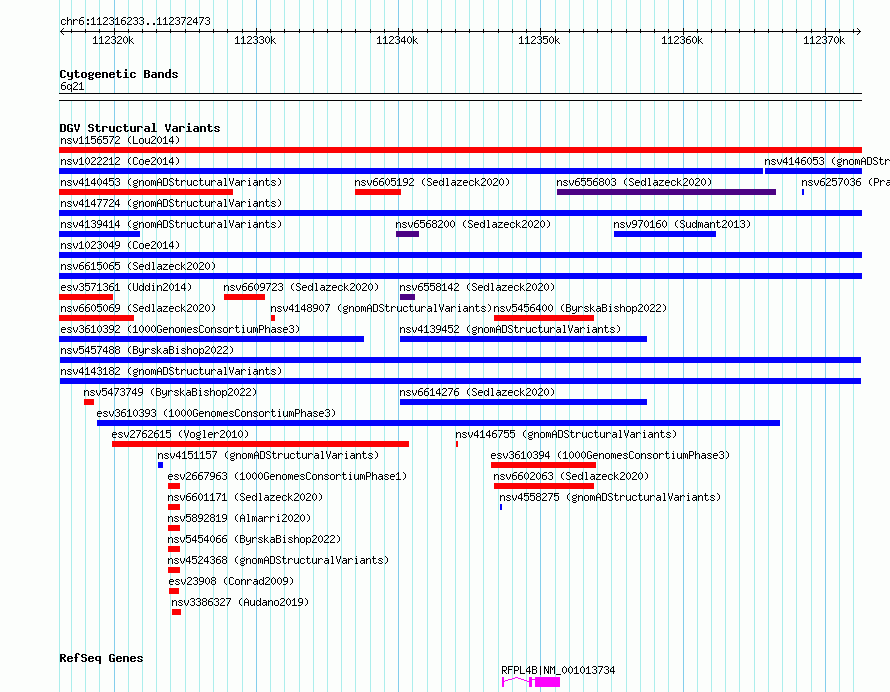The height and width of the screenshot is (692, 890).
Task: Click esv23908 (Conrad2009) label
Action: tap(231, 581)
